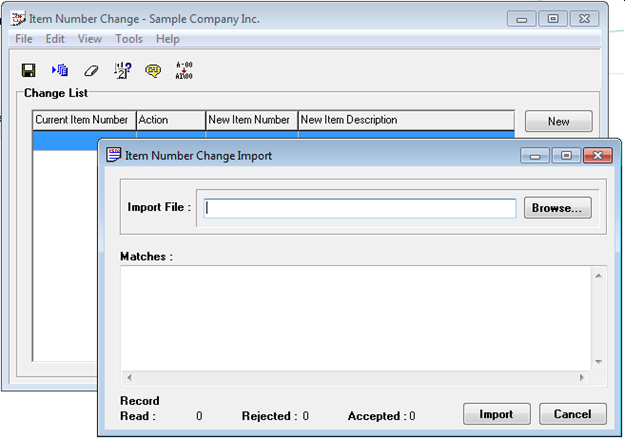Maximize the Item Number Change main window
Viewport: 625px width, 439px height.
(553, 19)
